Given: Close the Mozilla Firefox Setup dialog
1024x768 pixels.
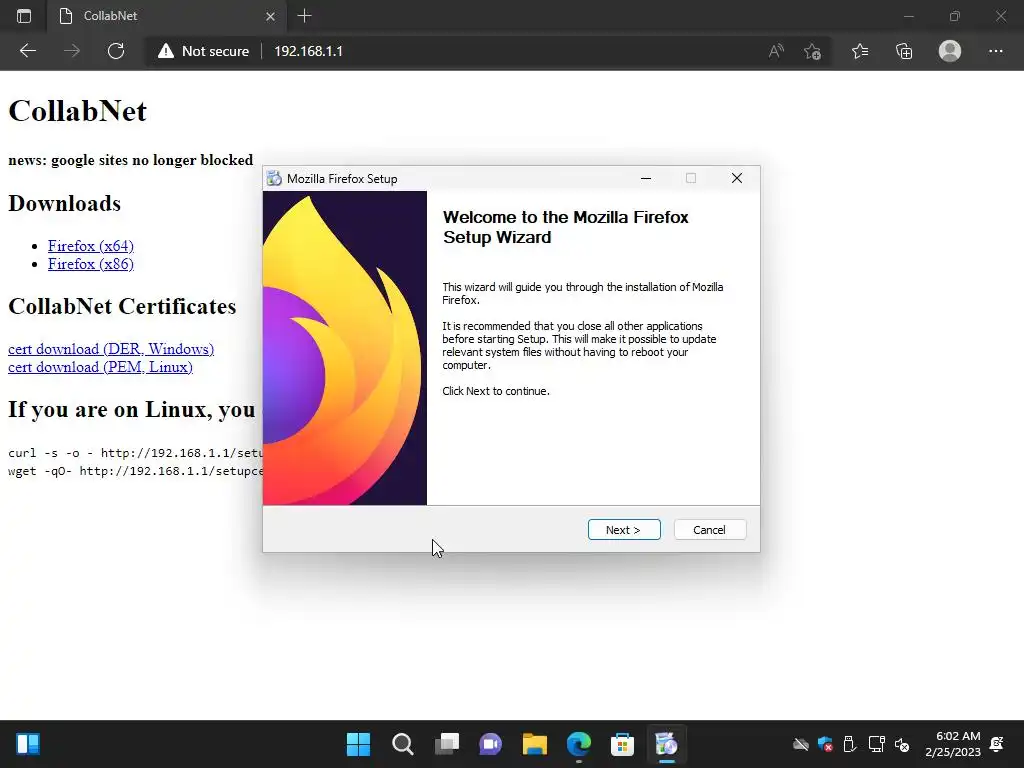Looking at the screenshot, I should [x=737, y=178].
